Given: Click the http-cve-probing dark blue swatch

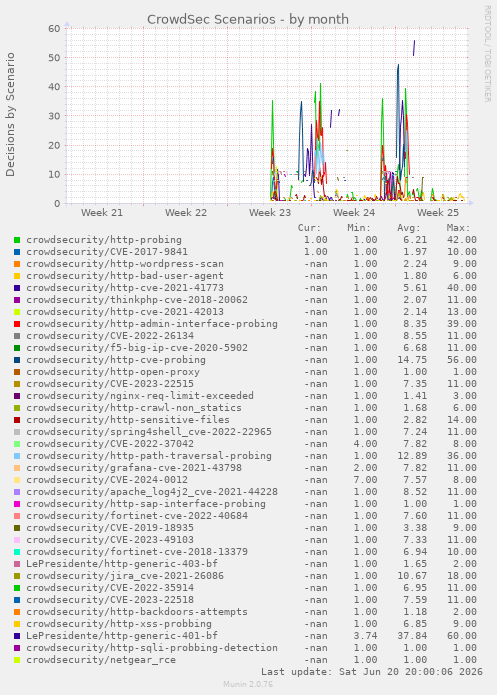Looking at the screenshot, I should pyautogui.click(x=17, y=360).
